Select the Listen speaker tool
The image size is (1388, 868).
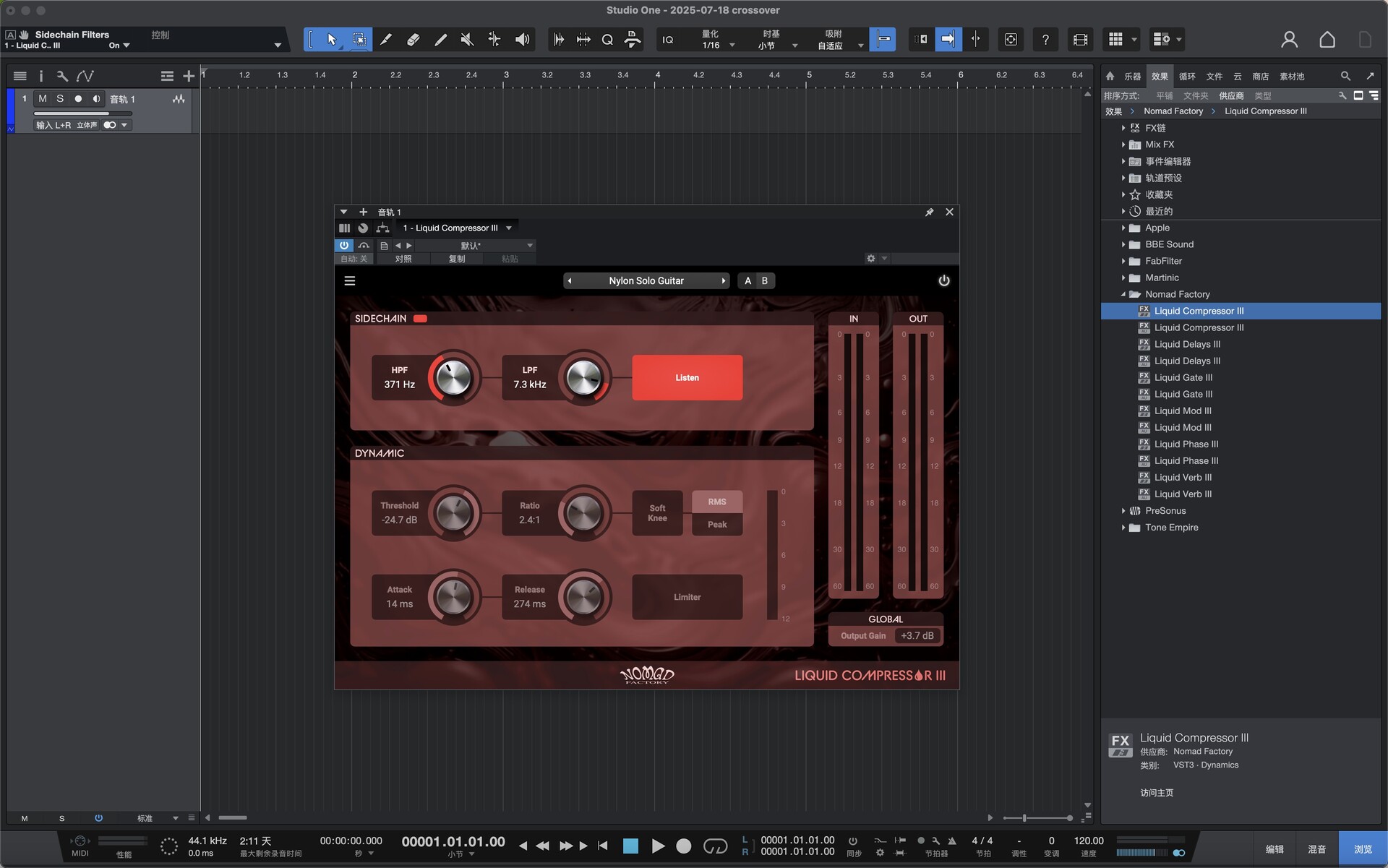[x=522, y=40]
